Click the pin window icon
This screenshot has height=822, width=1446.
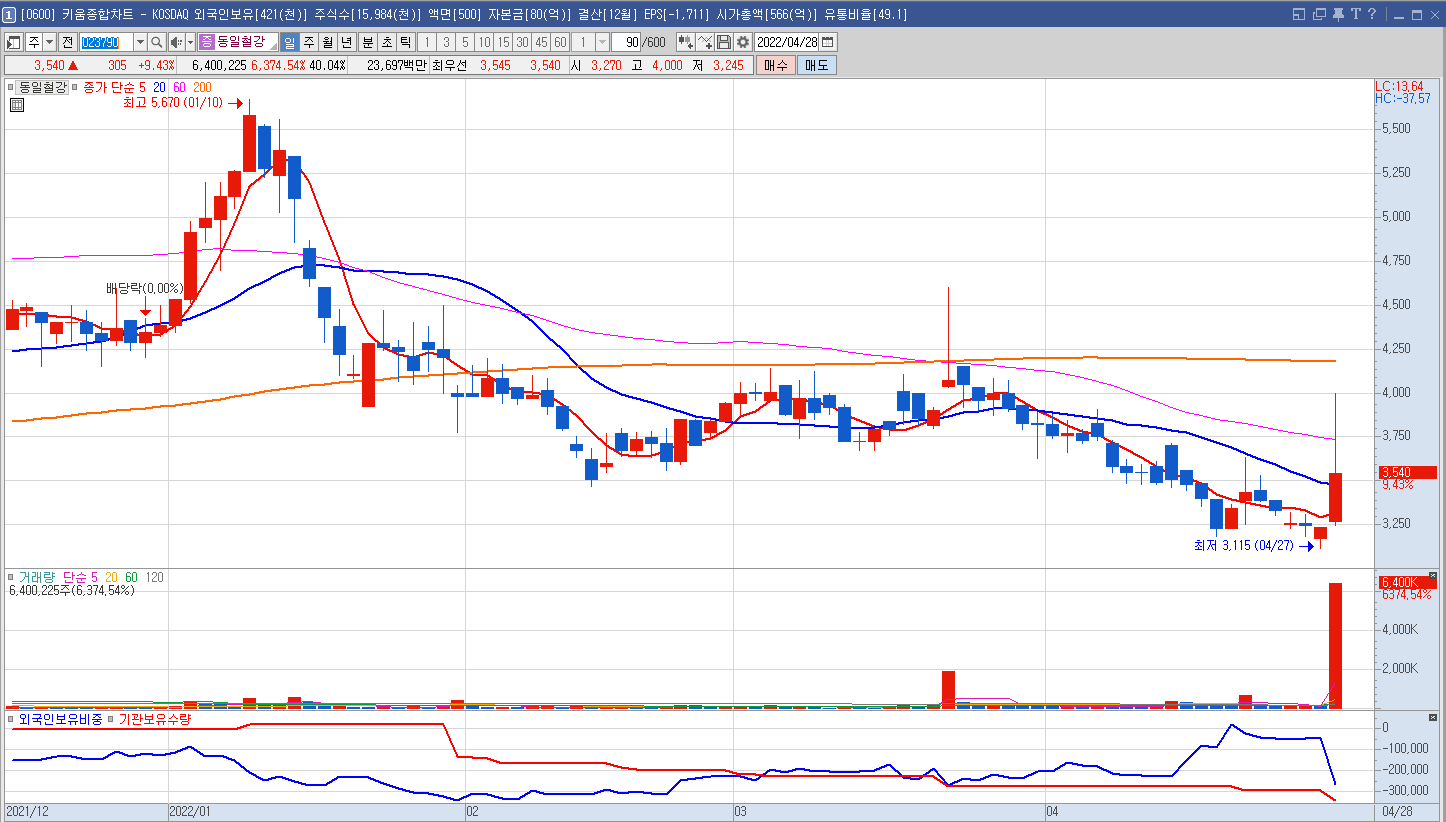(x=1338, y=14)
